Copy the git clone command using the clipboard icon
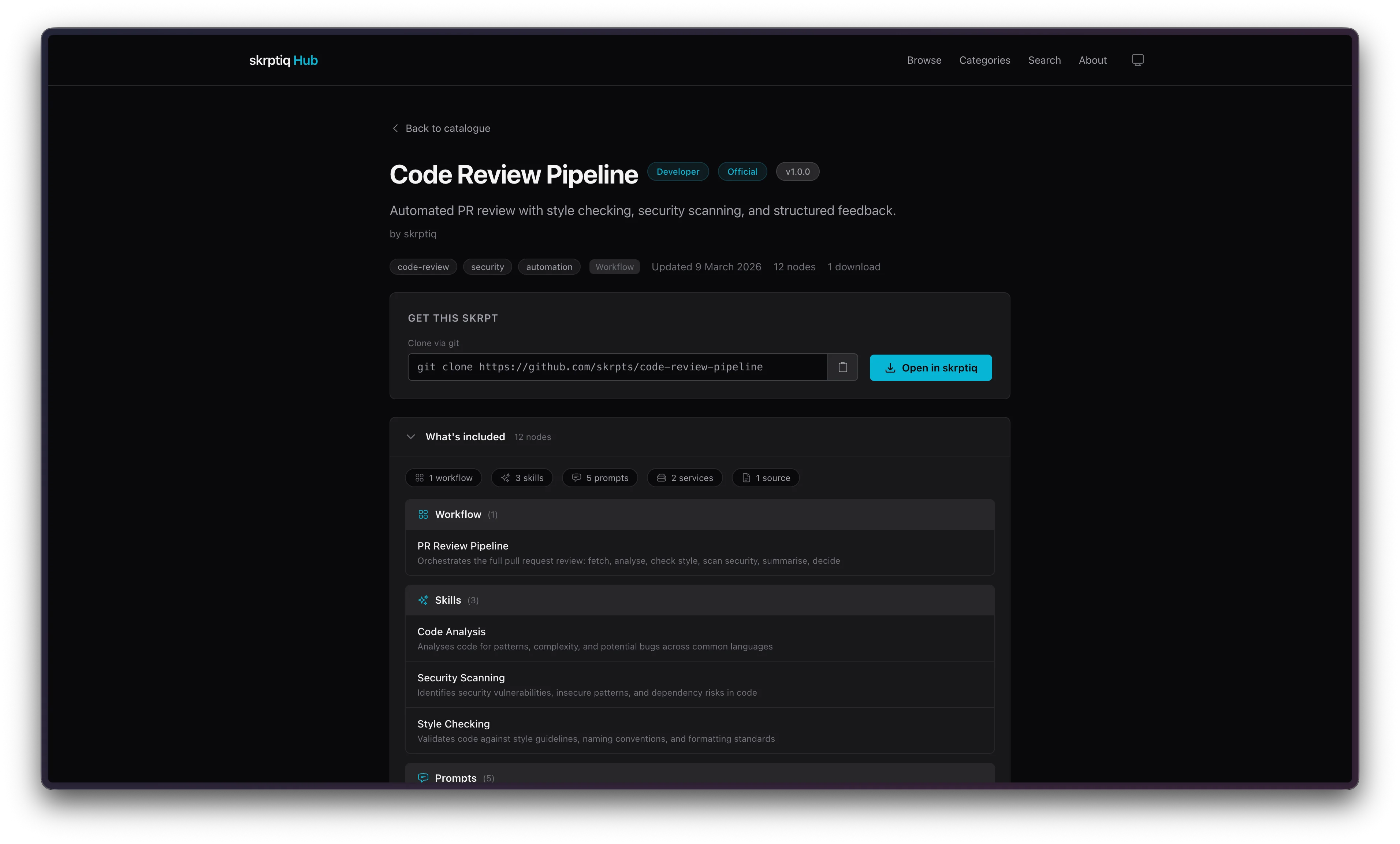 [843, 367]
